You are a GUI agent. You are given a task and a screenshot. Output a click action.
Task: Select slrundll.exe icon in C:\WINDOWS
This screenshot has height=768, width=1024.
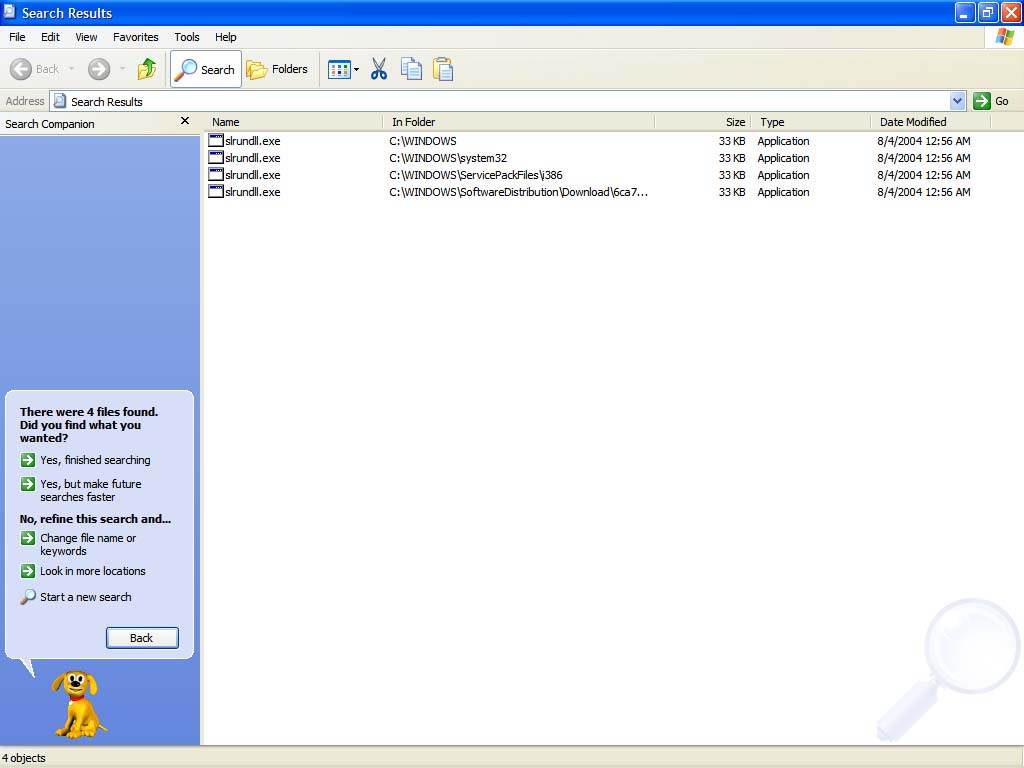(216, 140)
